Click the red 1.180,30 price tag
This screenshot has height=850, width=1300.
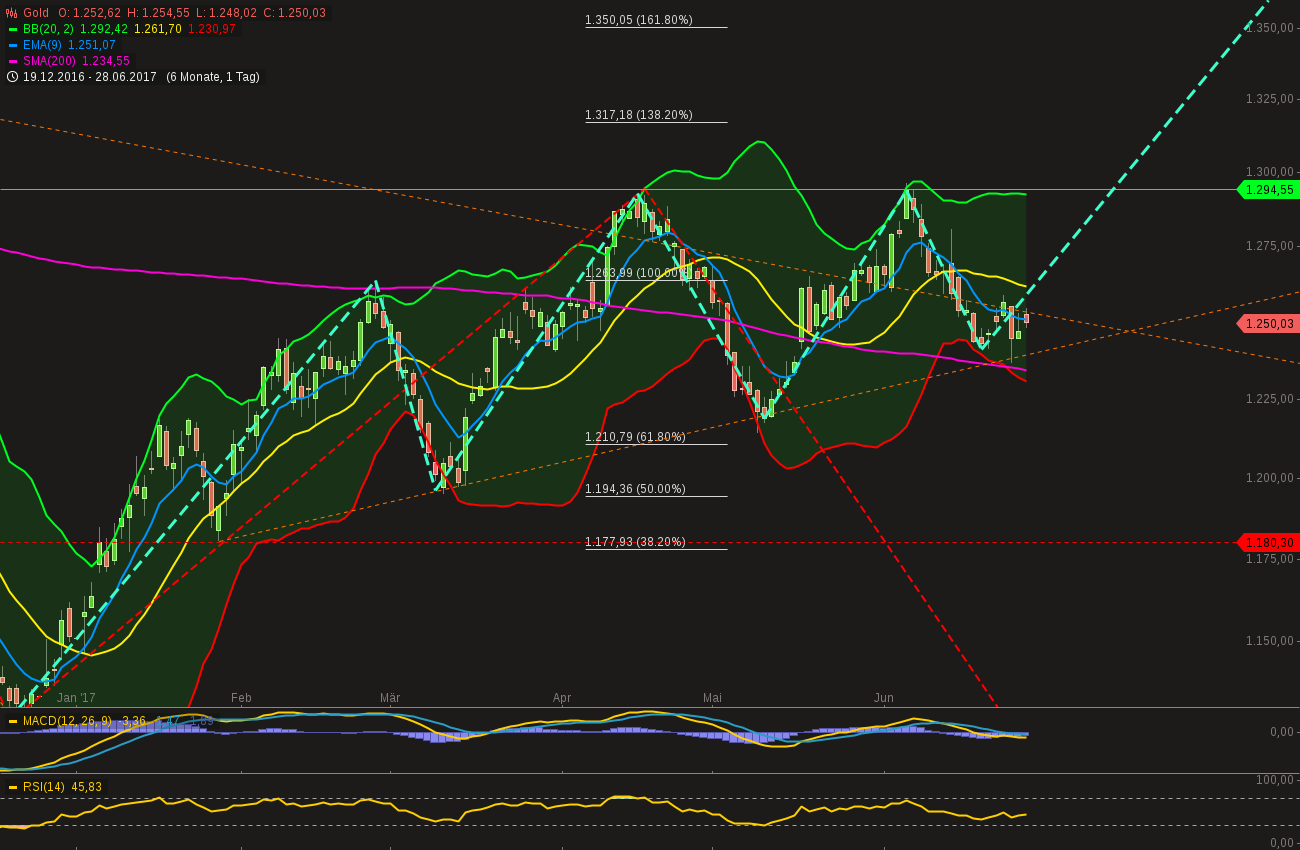pyautogui.click(x=1268, y=542)
